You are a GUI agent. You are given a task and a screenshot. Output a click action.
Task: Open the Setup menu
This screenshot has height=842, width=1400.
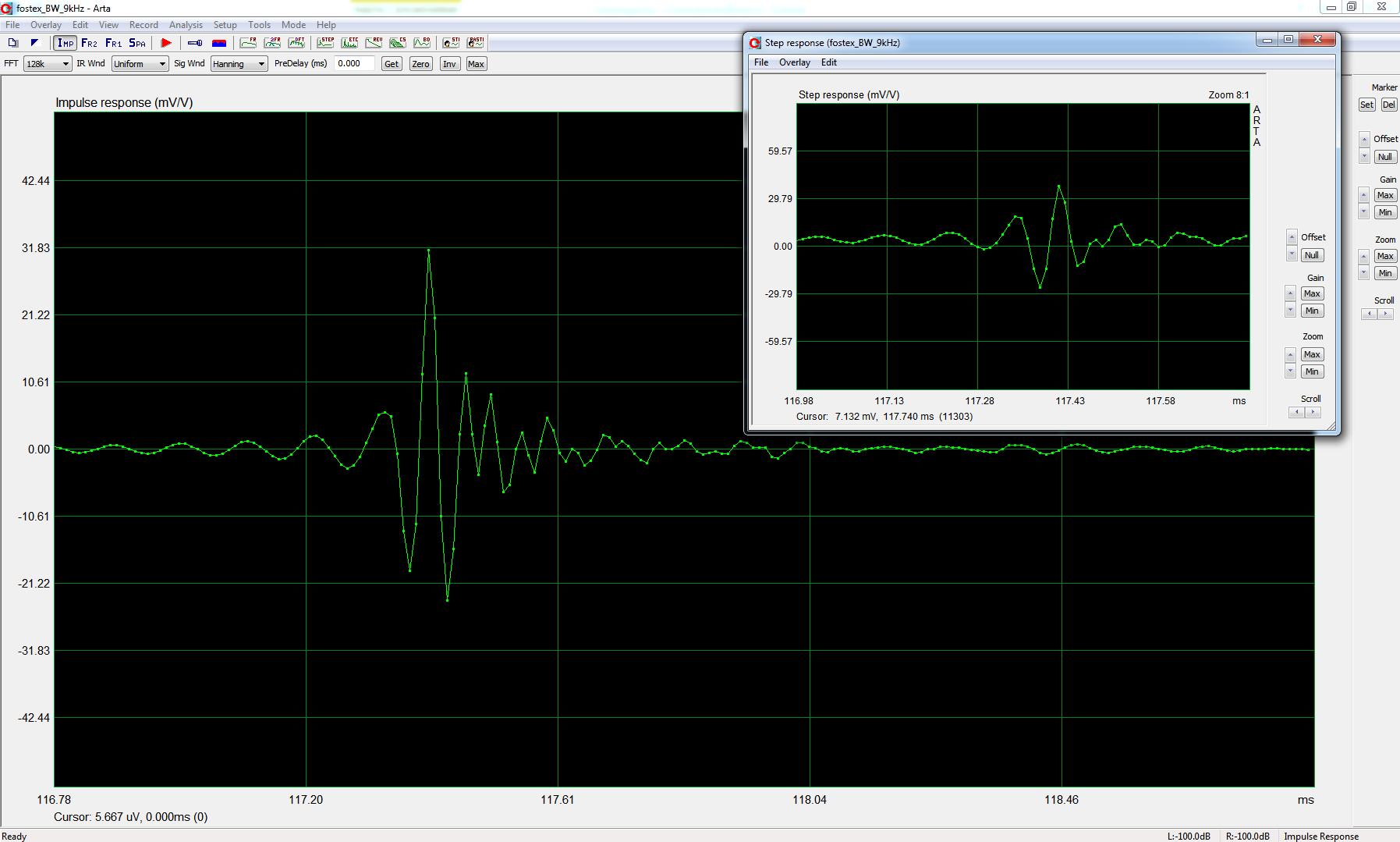coord(225,25)
